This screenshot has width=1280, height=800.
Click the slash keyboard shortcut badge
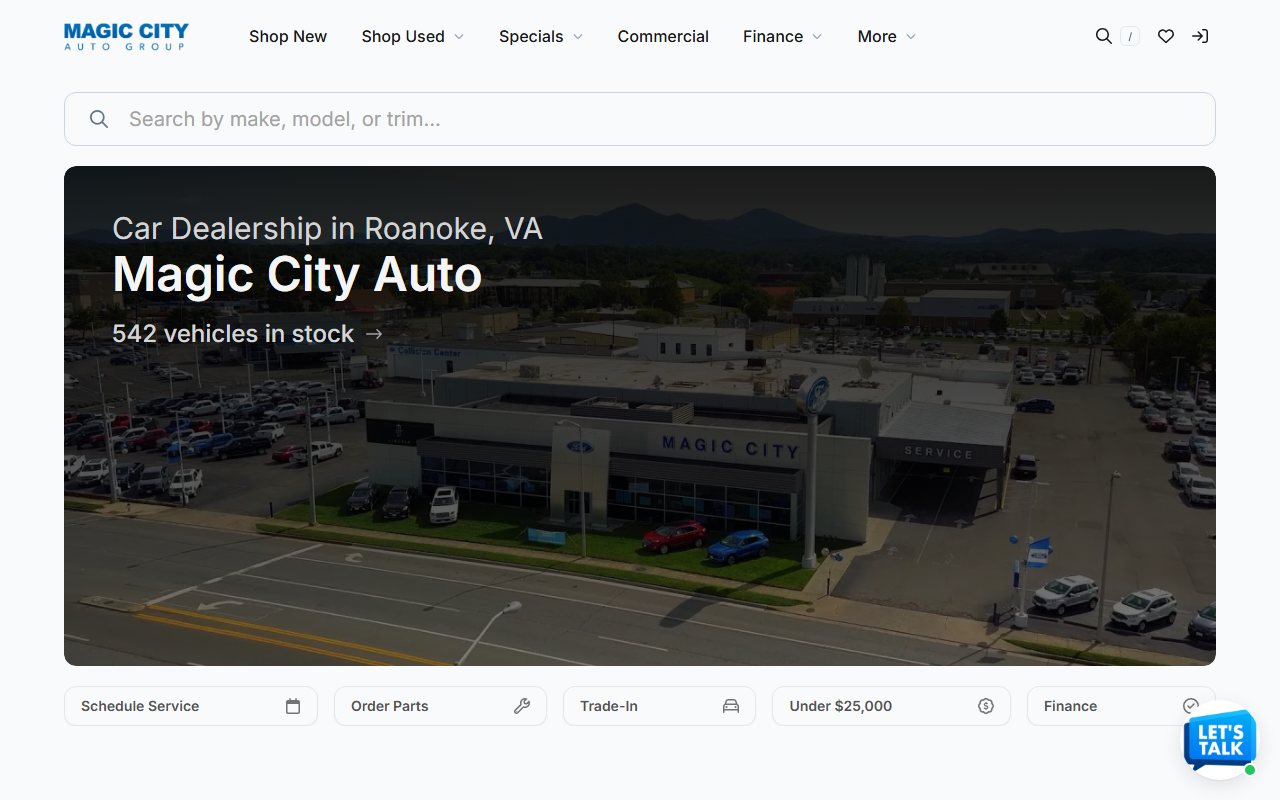(1130, 37)
